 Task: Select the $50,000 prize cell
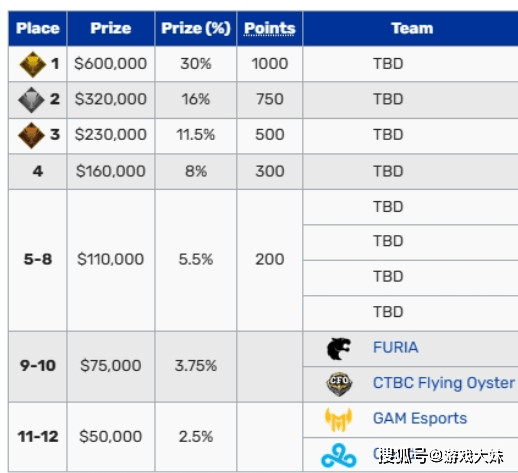point(111,437)
